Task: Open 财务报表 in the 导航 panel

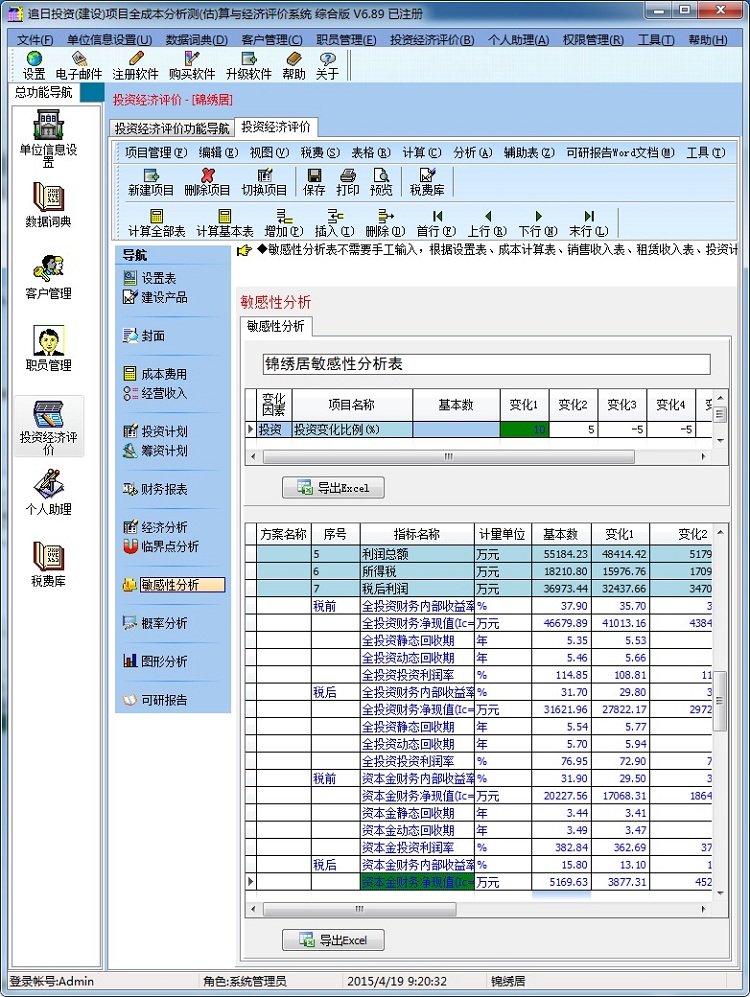Action: (155, 489)
